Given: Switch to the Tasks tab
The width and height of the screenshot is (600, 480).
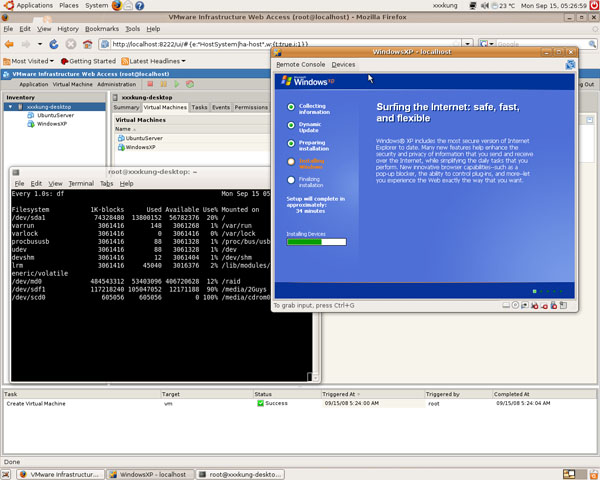Looking at the screenshot, I should click(199, 108).
